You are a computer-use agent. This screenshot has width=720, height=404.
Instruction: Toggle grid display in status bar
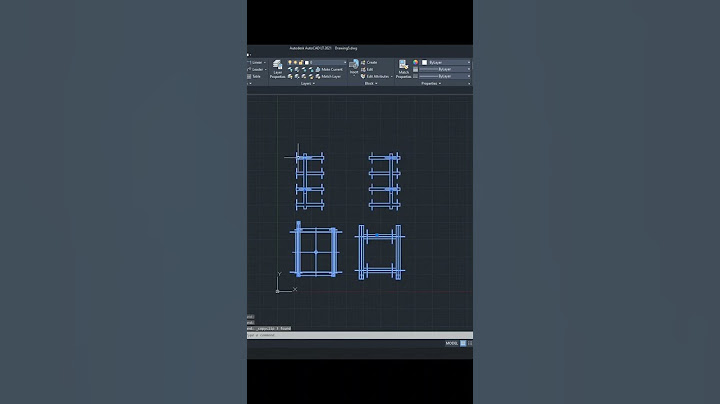(463, 343)
